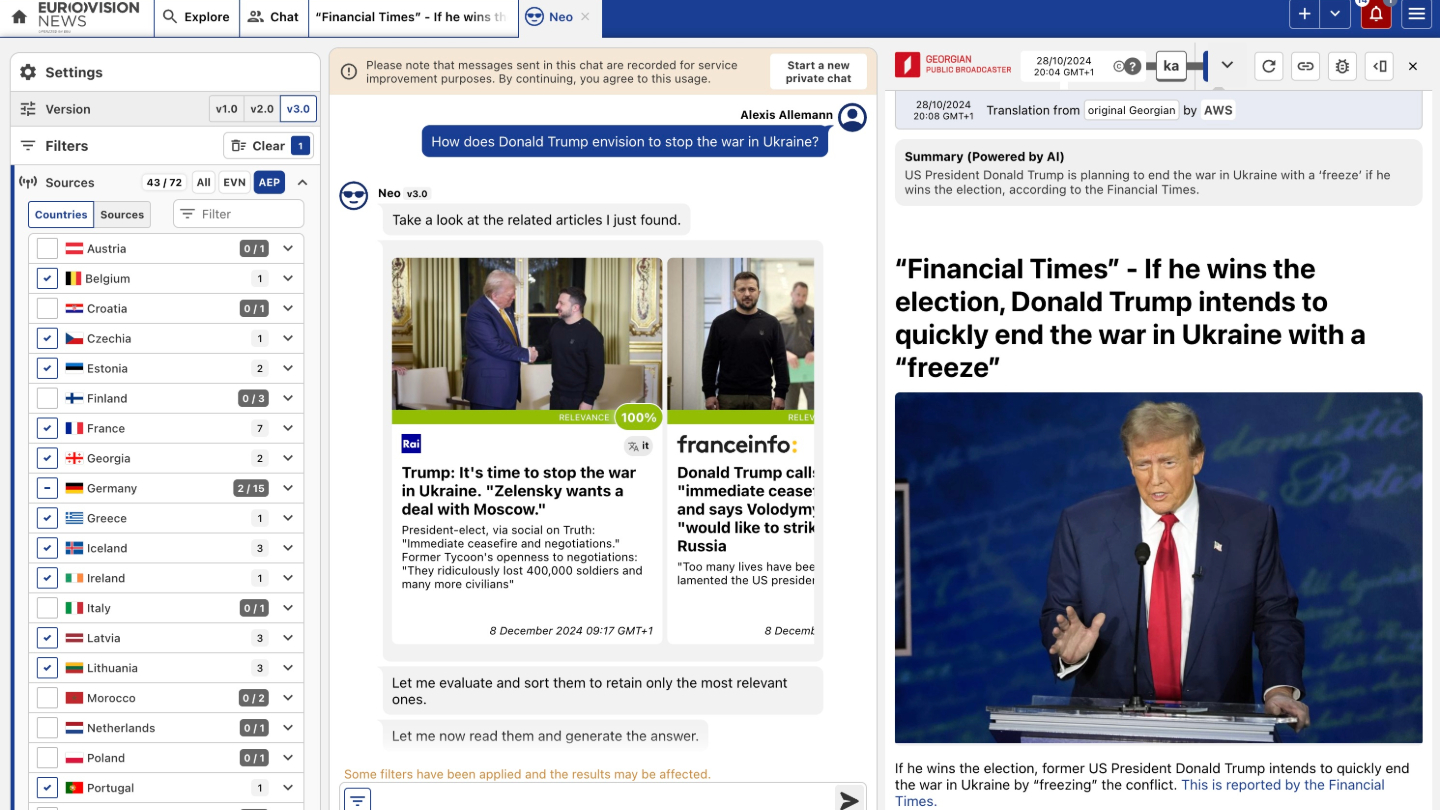Open the language dropdown next to ka

(1227, 65)
